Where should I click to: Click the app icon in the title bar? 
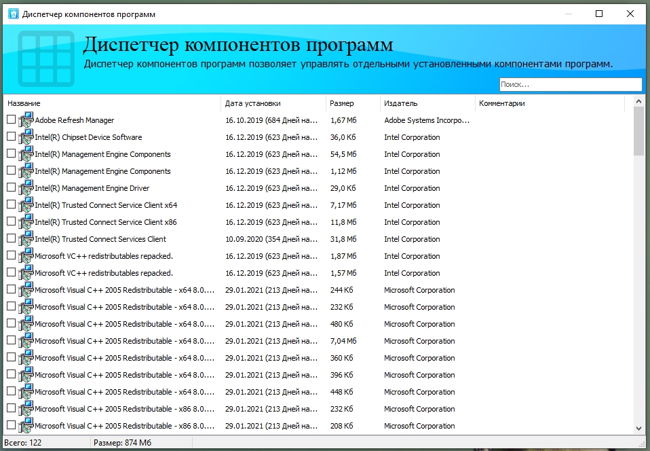click(13, 14)
